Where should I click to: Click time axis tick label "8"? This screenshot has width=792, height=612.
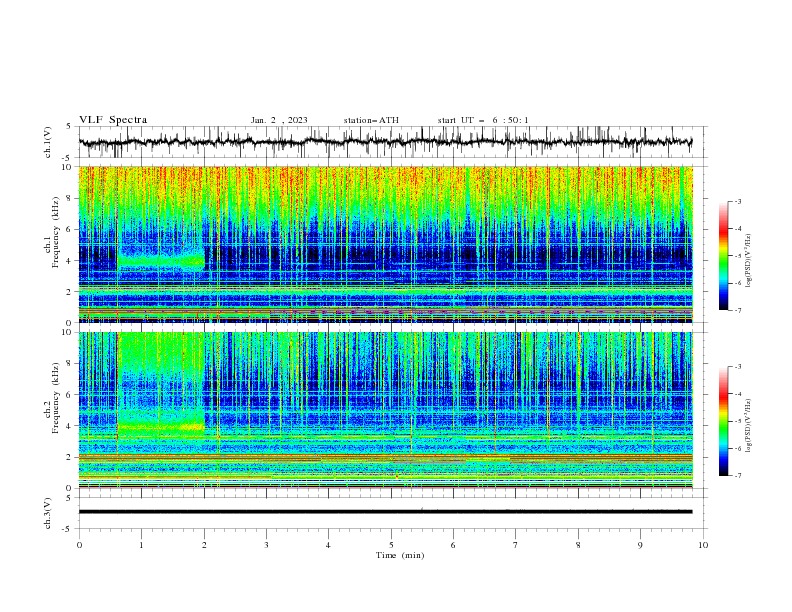[x=578, y=545]
